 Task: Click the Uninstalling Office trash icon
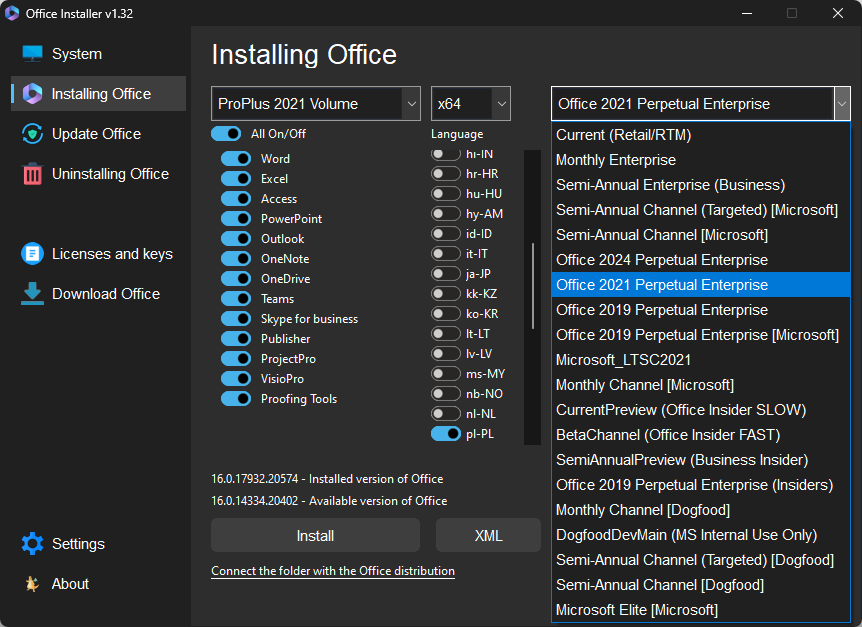[32, 174]
